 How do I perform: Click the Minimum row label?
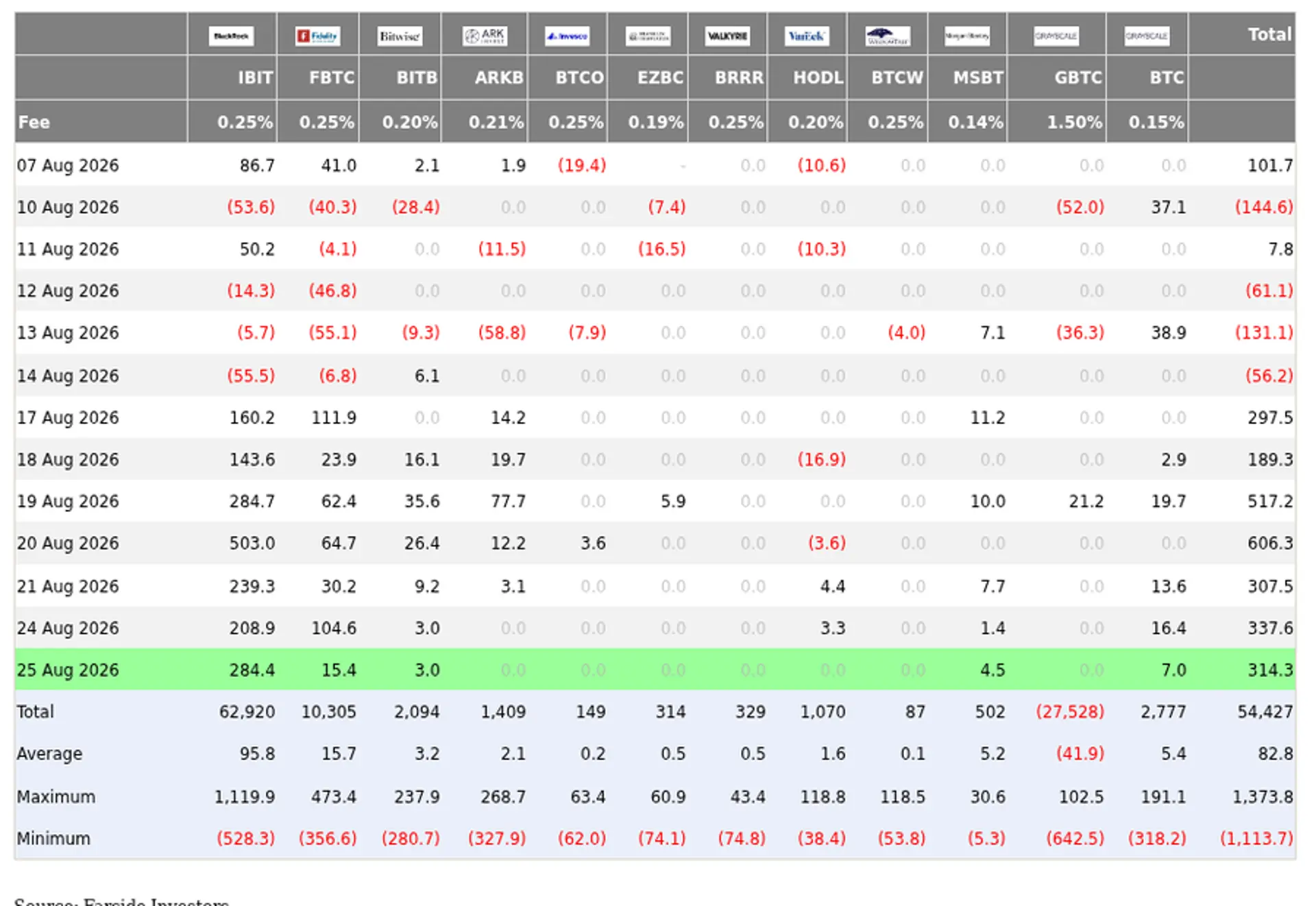click(53, 838)
